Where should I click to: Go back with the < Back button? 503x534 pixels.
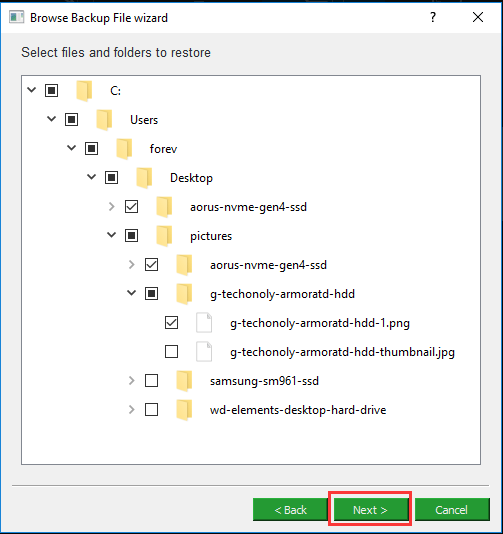[x=290, y=509]
